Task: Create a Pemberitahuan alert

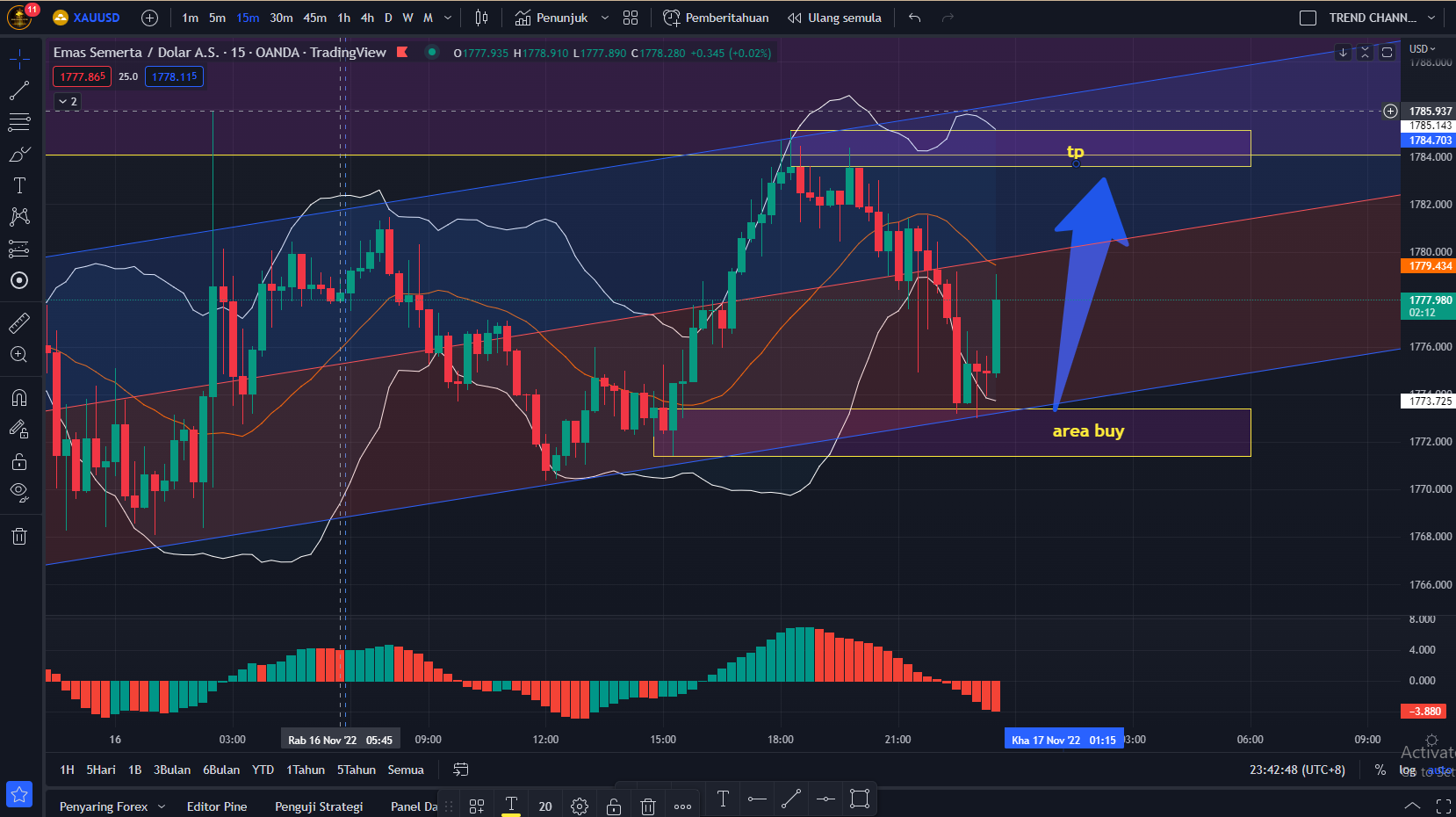Action: click(x=716, y=18)
